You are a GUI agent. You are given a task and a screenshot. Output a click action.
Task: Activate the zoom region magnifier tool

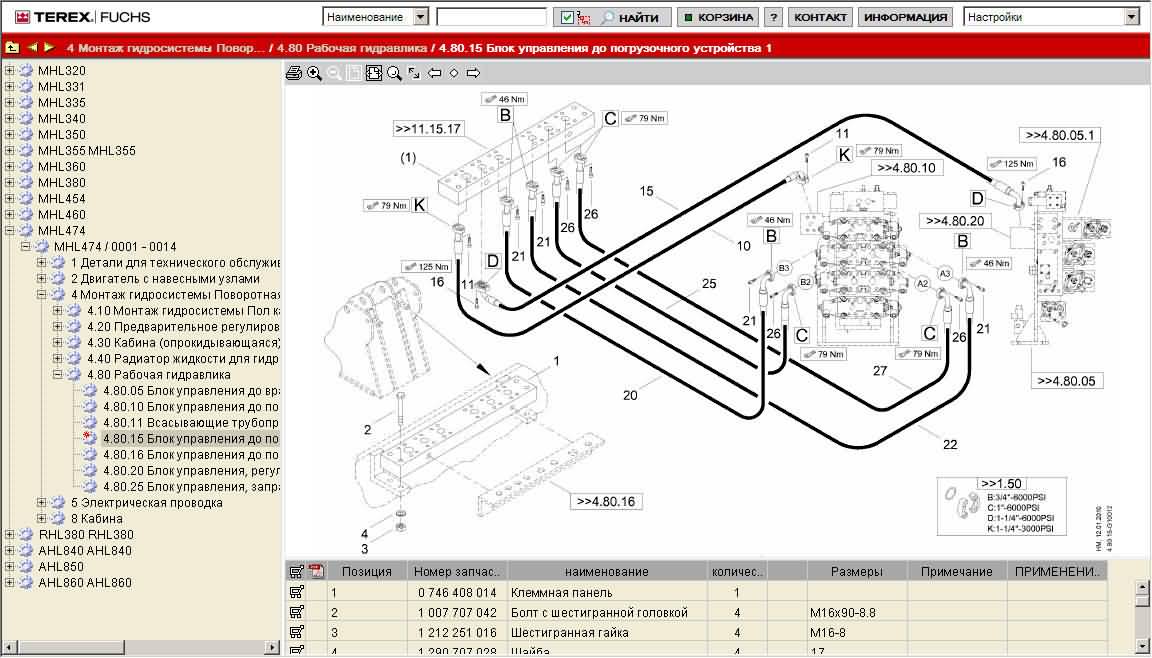(x=392, y=72)
